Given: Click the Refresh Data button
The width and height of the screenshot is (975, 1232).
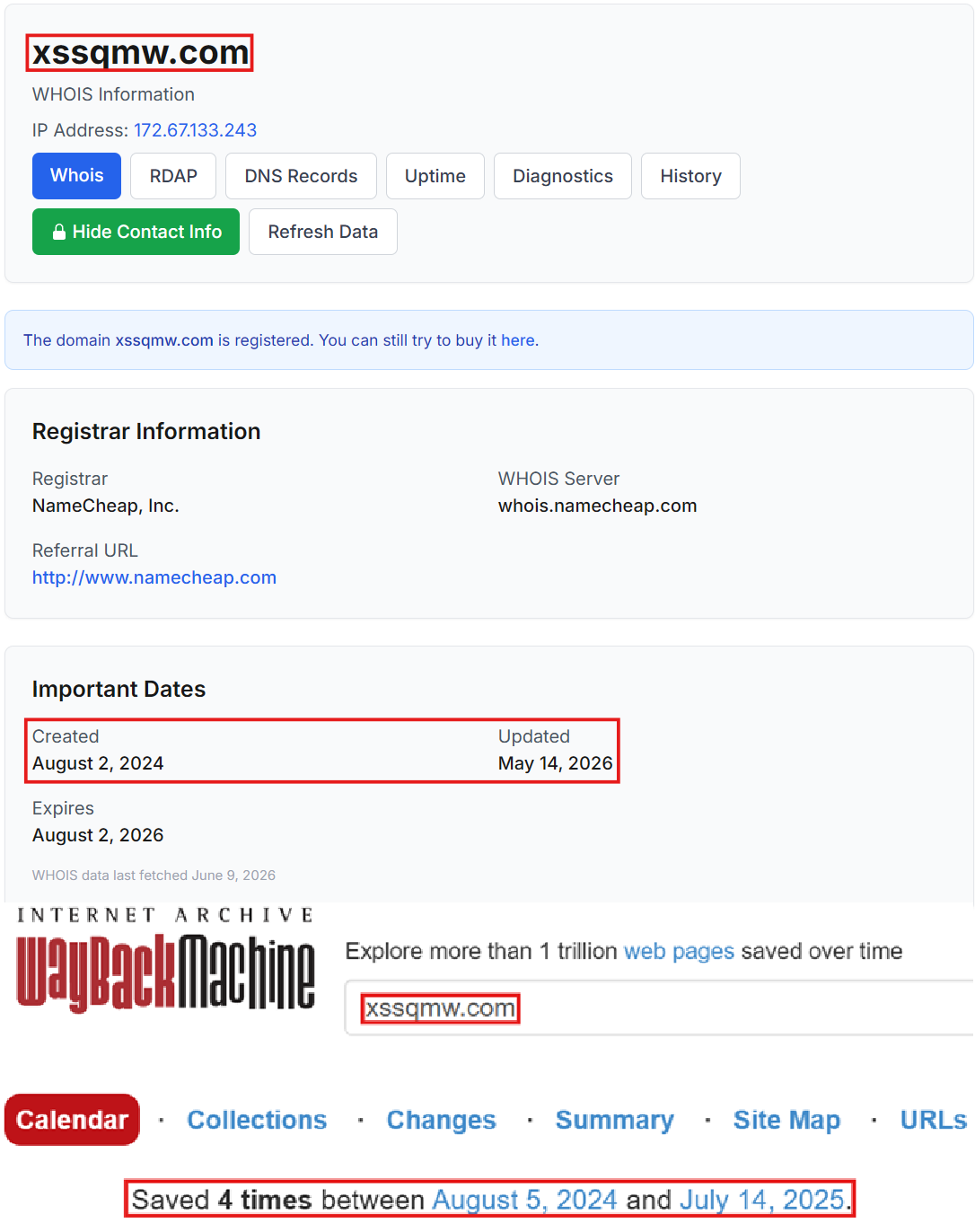Looking at the screenshot, I should click(x=323, y=232).
